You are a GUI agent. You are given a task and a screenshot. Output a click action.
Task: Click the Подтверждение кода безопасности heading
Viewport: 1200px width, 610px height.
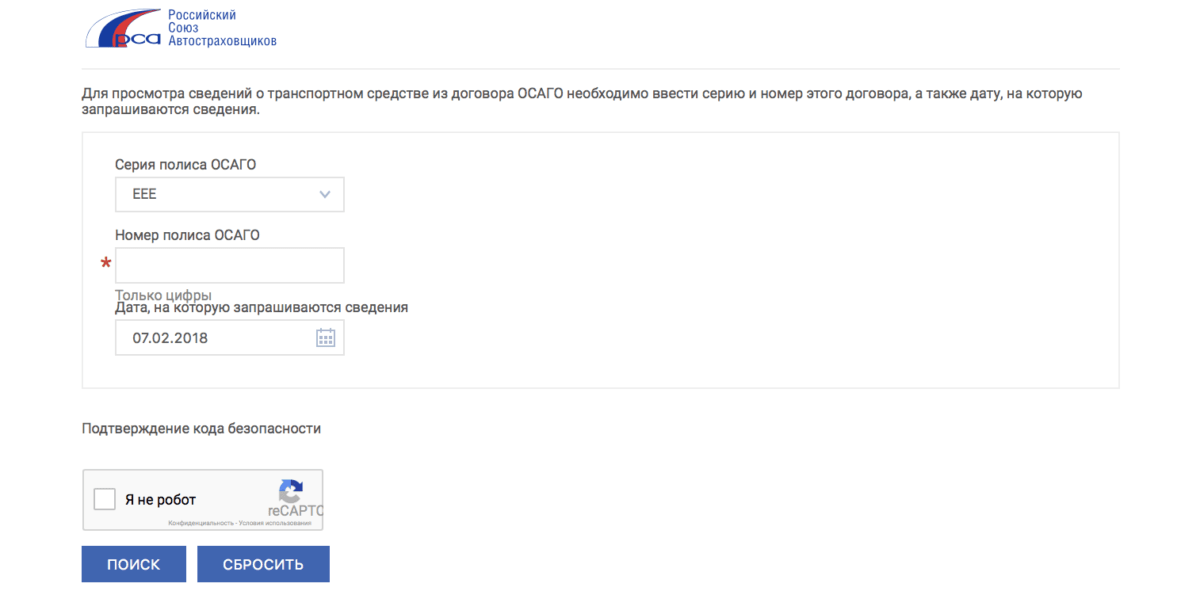click(202, 428)
